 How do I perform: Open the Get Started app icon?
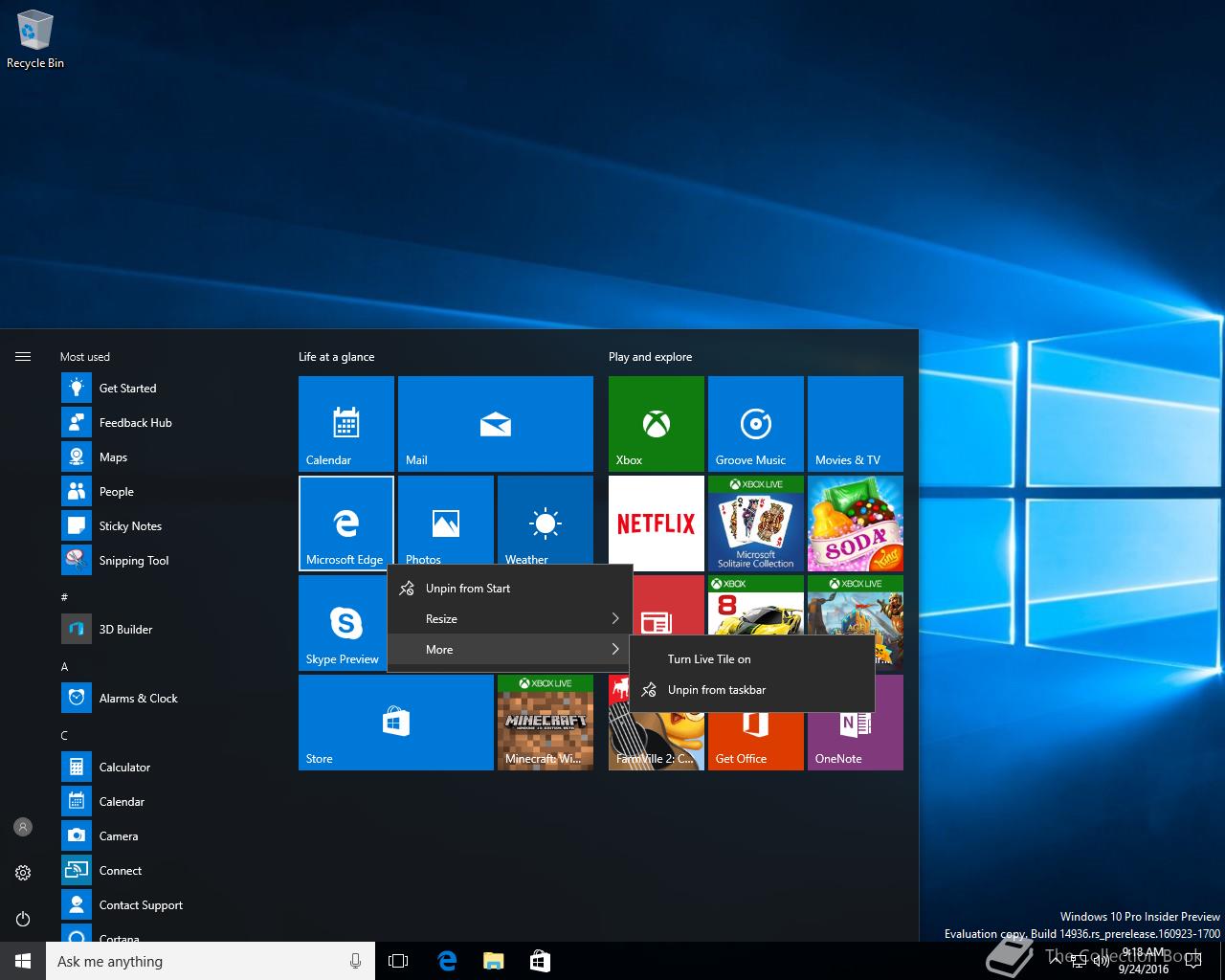(x=77, y=388)
